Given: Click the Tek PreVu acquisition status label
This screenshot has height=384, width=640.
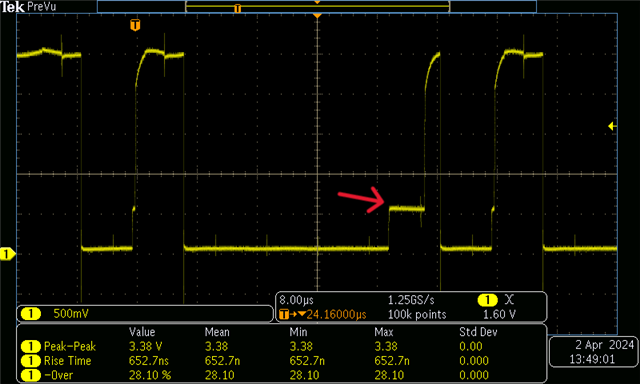Looking at the screenshot, I should pos(28,7).
